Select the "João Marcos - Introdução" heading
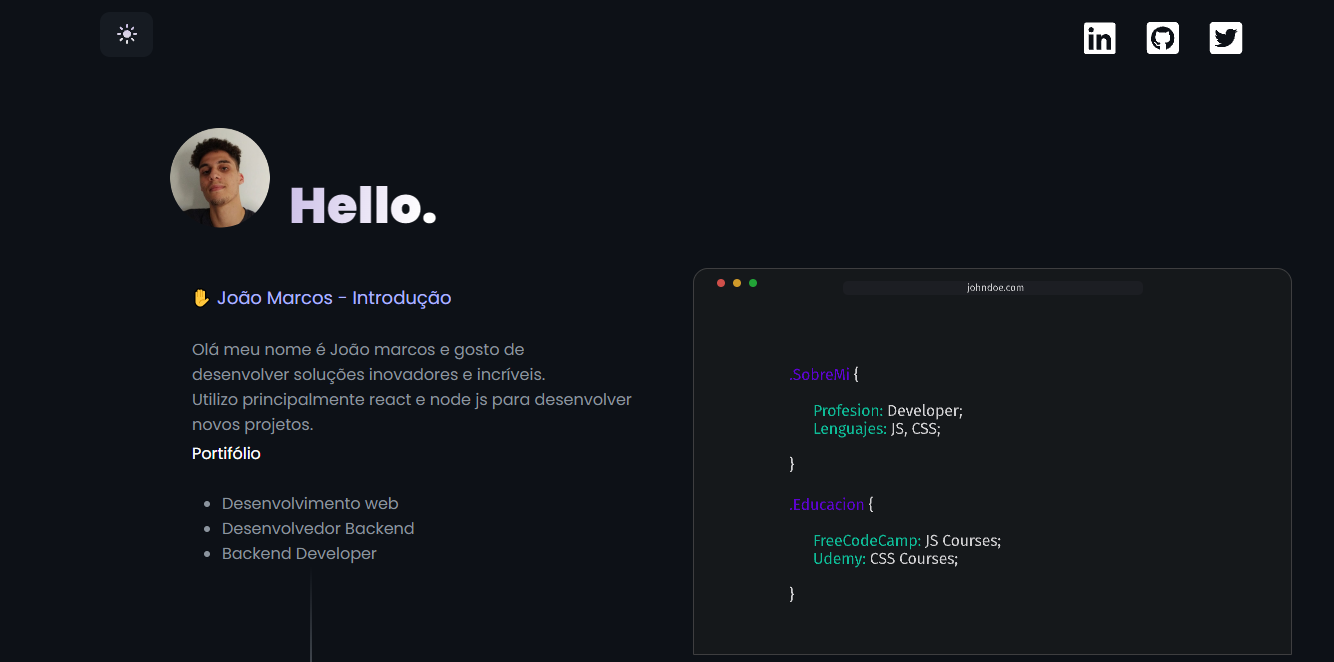Image resolution: width=1334 pixels, height=662 pixels. 332,298
